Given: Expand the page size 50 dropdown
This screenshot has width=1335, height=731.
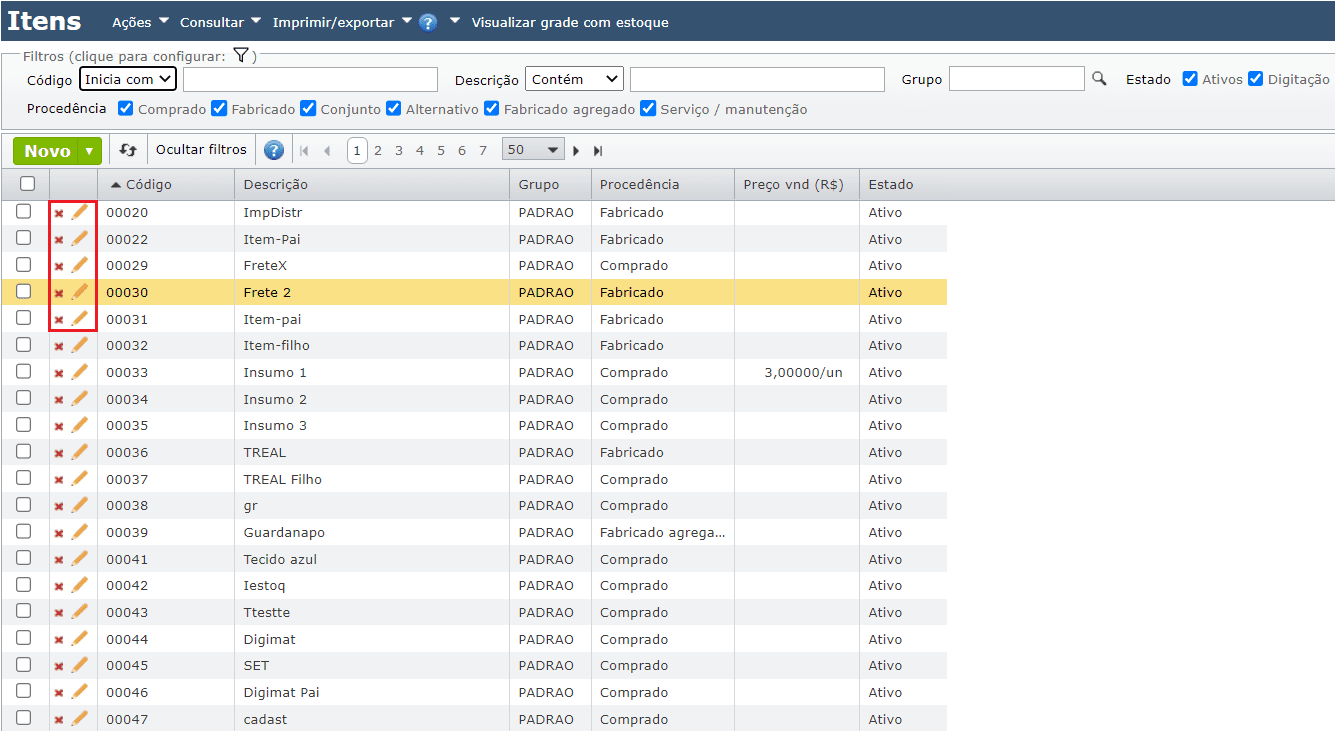Looking at the screenshot, I should (533, 150).
